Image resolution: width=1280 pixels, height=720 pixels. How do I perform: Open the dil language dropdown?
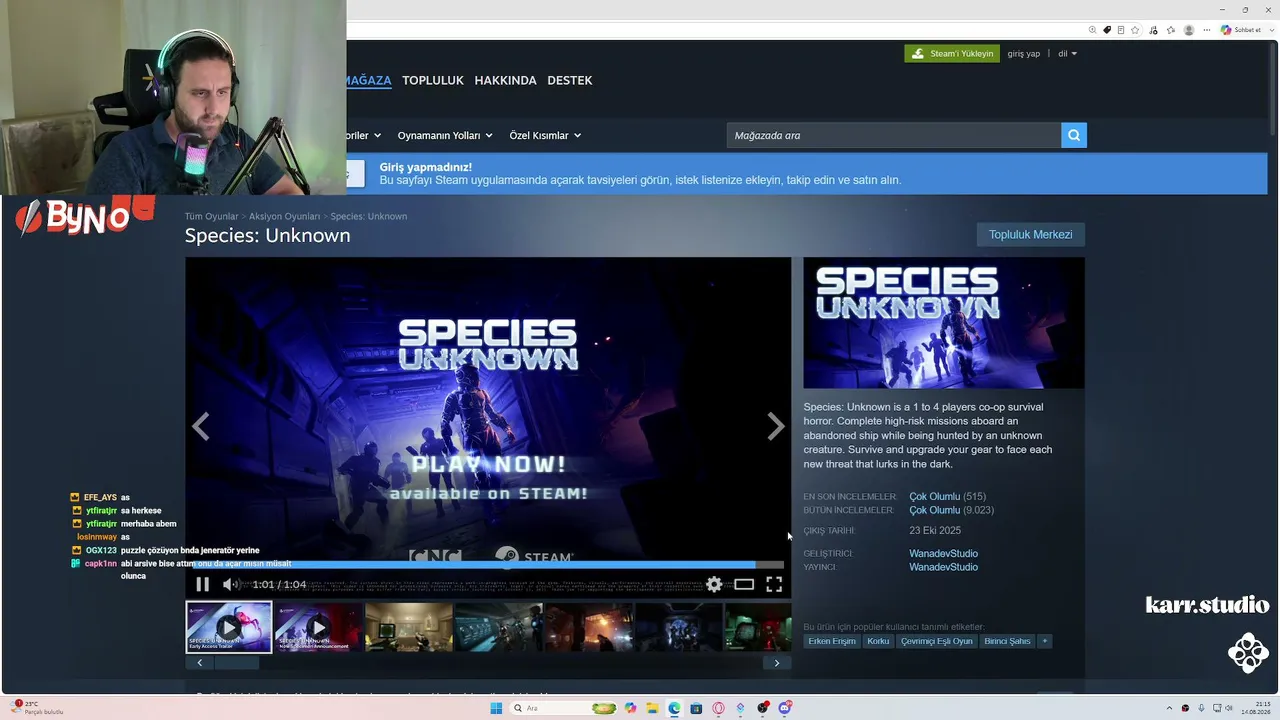point(1068,53)
